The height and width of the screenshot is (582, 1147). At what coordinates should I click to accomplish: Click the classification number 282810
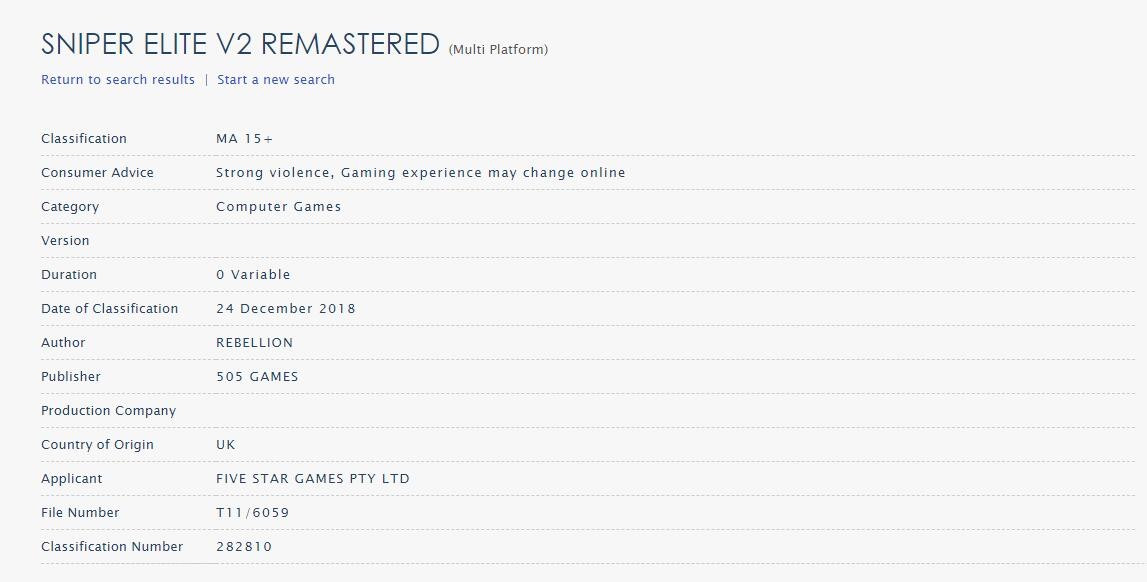(x=244, y=547)
